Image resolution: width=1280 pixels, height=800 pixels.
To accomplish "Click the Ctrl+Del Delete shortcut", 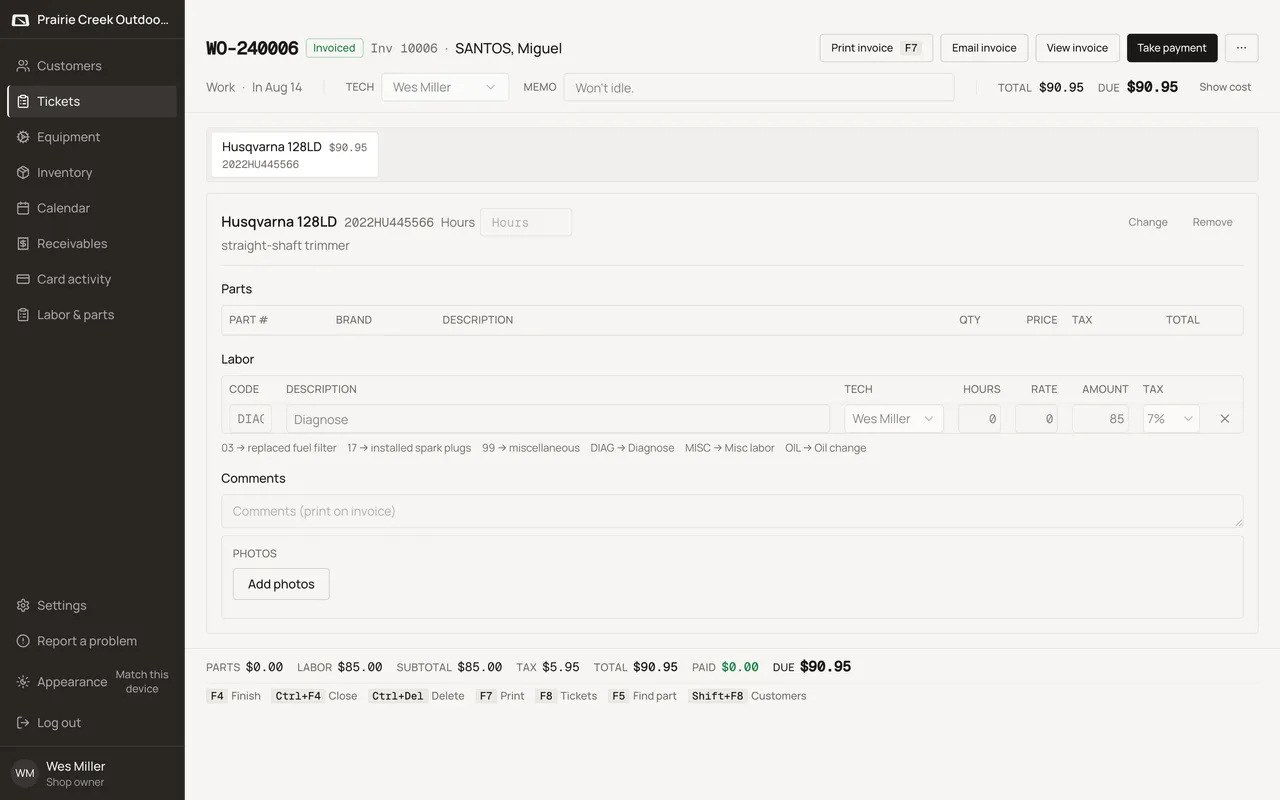I will pyautogui.click(x=416, y=696).
